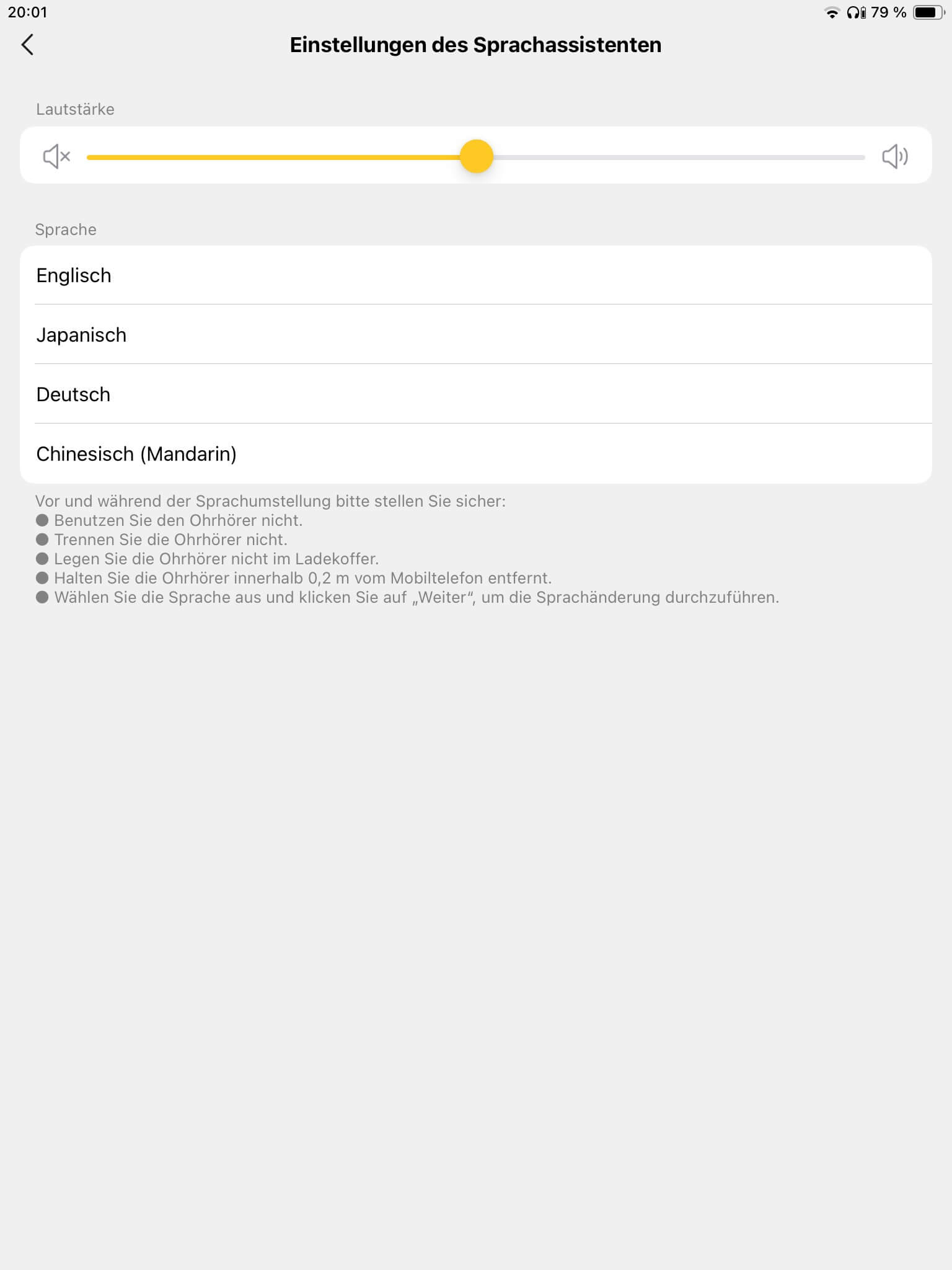Tap the loud speaker volume icon
This screenshot has height=1270, width=952.
pos(895,156)
